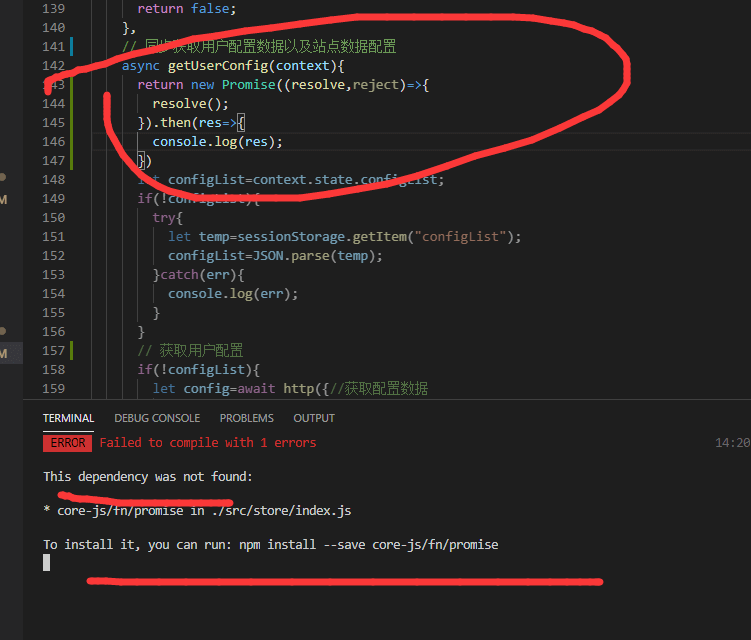
Task: Place cursor at the terminal prompt block
Action: click(46, 563)
